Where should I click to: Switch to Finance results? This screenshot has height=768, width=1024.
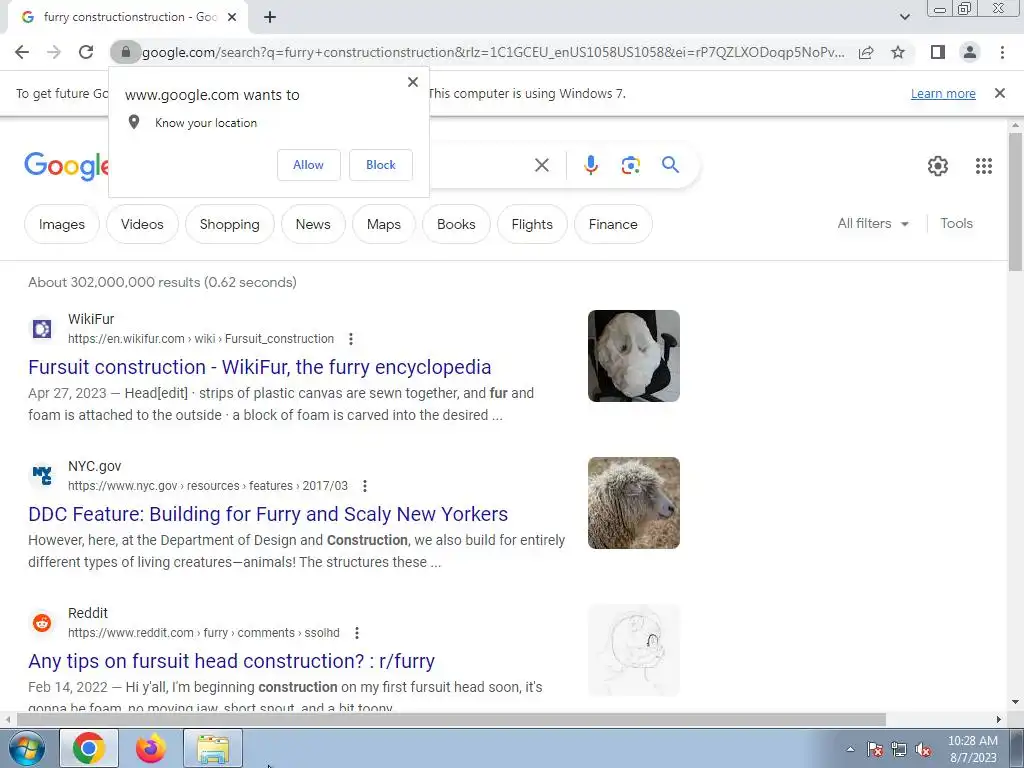tap(613, 224)
